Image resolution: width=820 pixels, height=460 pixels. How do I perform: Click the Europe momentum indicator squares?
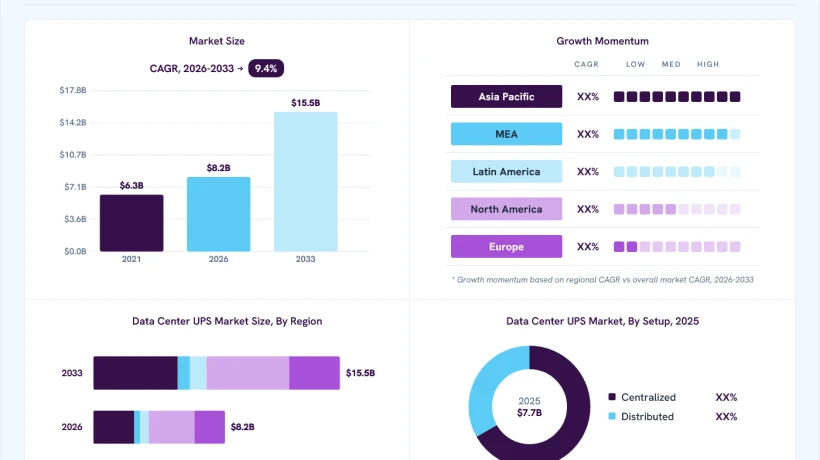[x=677, y=247]
